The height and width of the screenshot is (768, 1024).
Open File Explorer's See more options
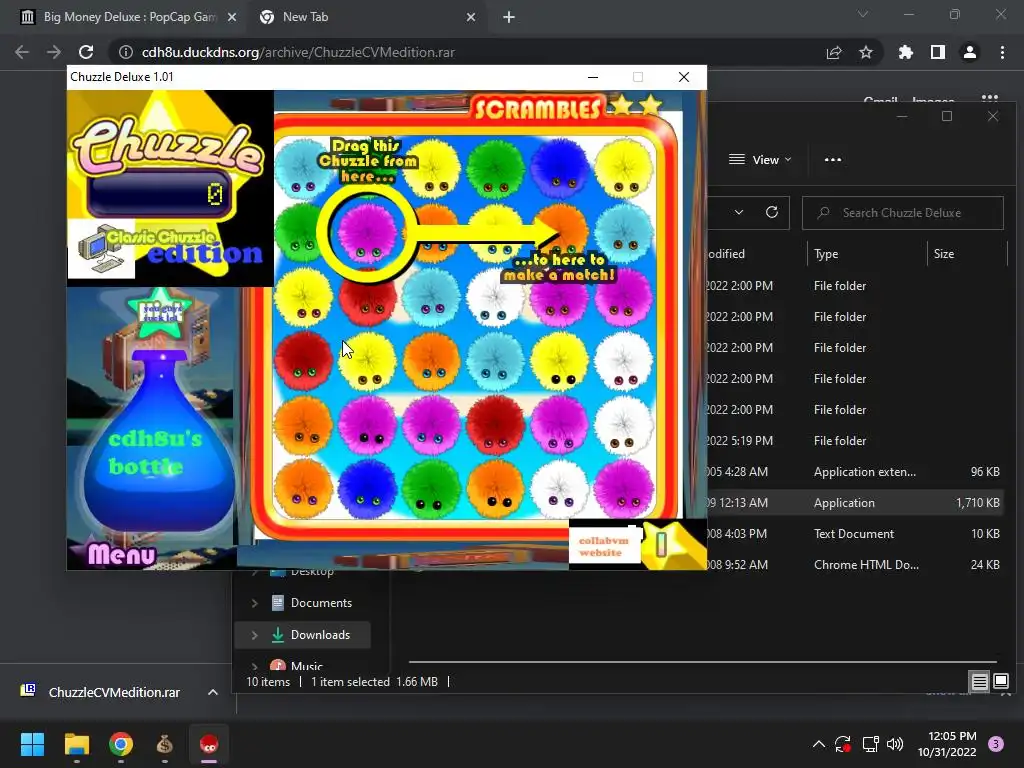833,159
